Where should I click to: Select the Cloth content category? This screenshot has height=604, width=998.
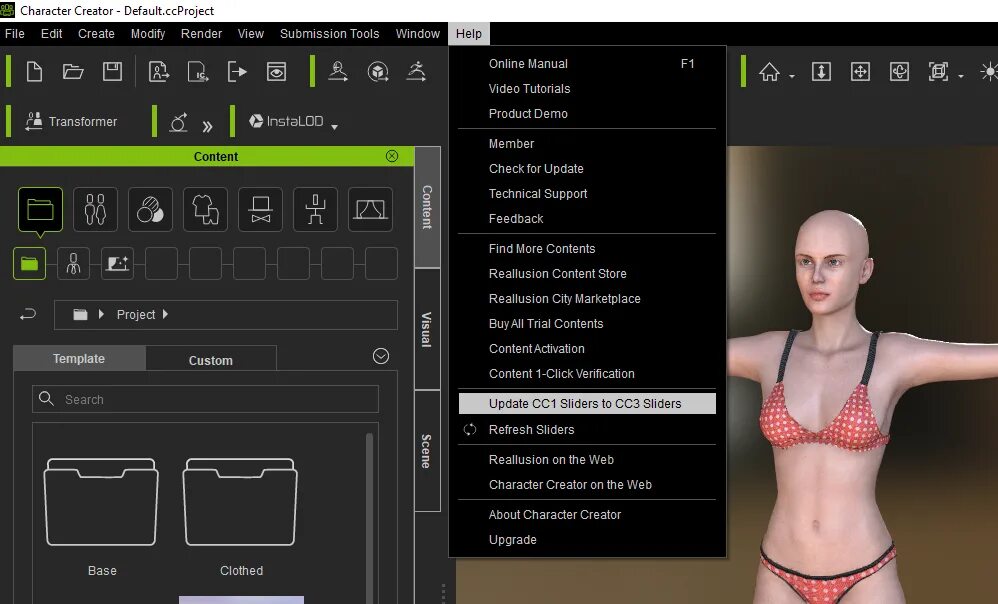(x=206, y=209)
